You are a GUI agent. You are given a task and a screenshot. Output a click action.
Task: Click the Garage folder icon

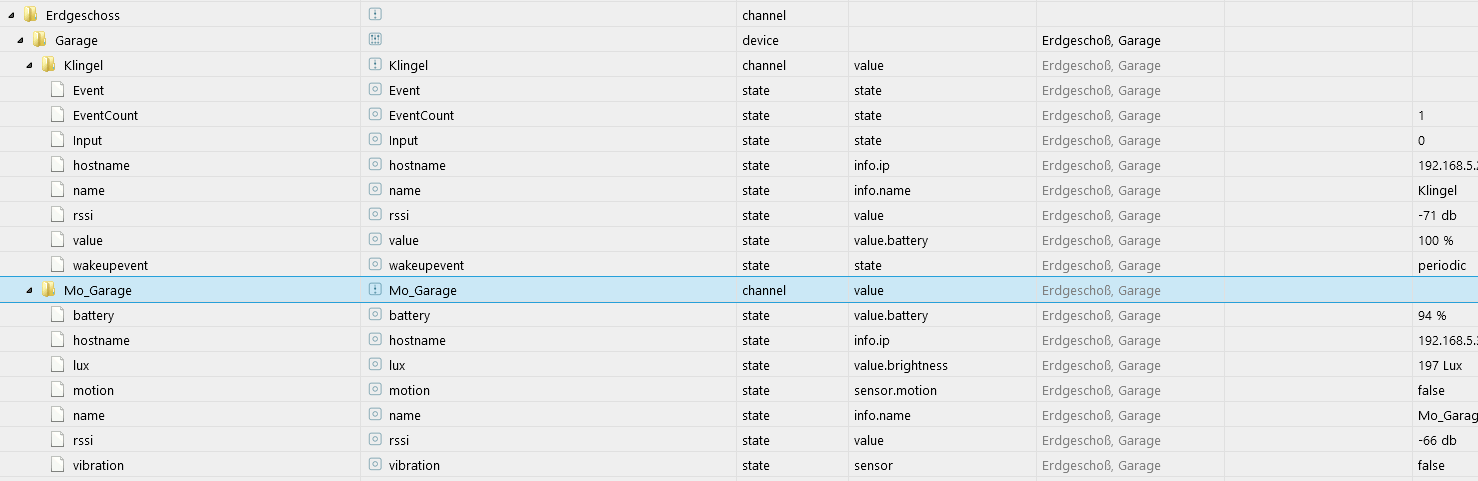pyautogui.click(x=39, y=40)
